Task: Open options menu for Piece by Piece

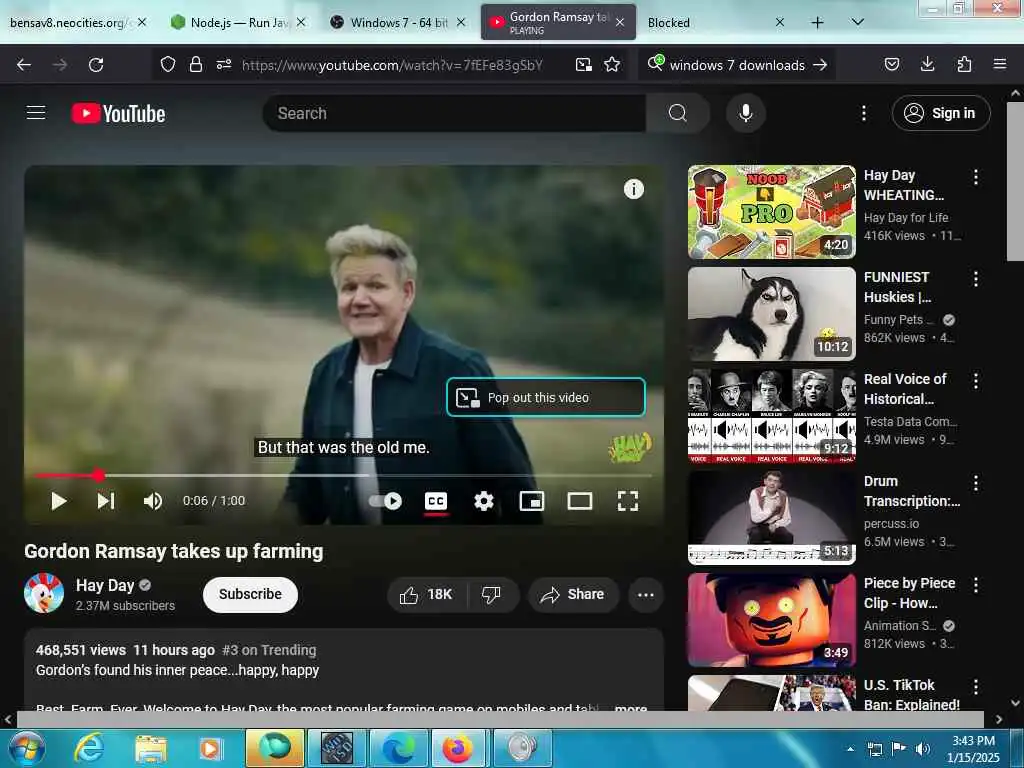Action: (976, 585)
